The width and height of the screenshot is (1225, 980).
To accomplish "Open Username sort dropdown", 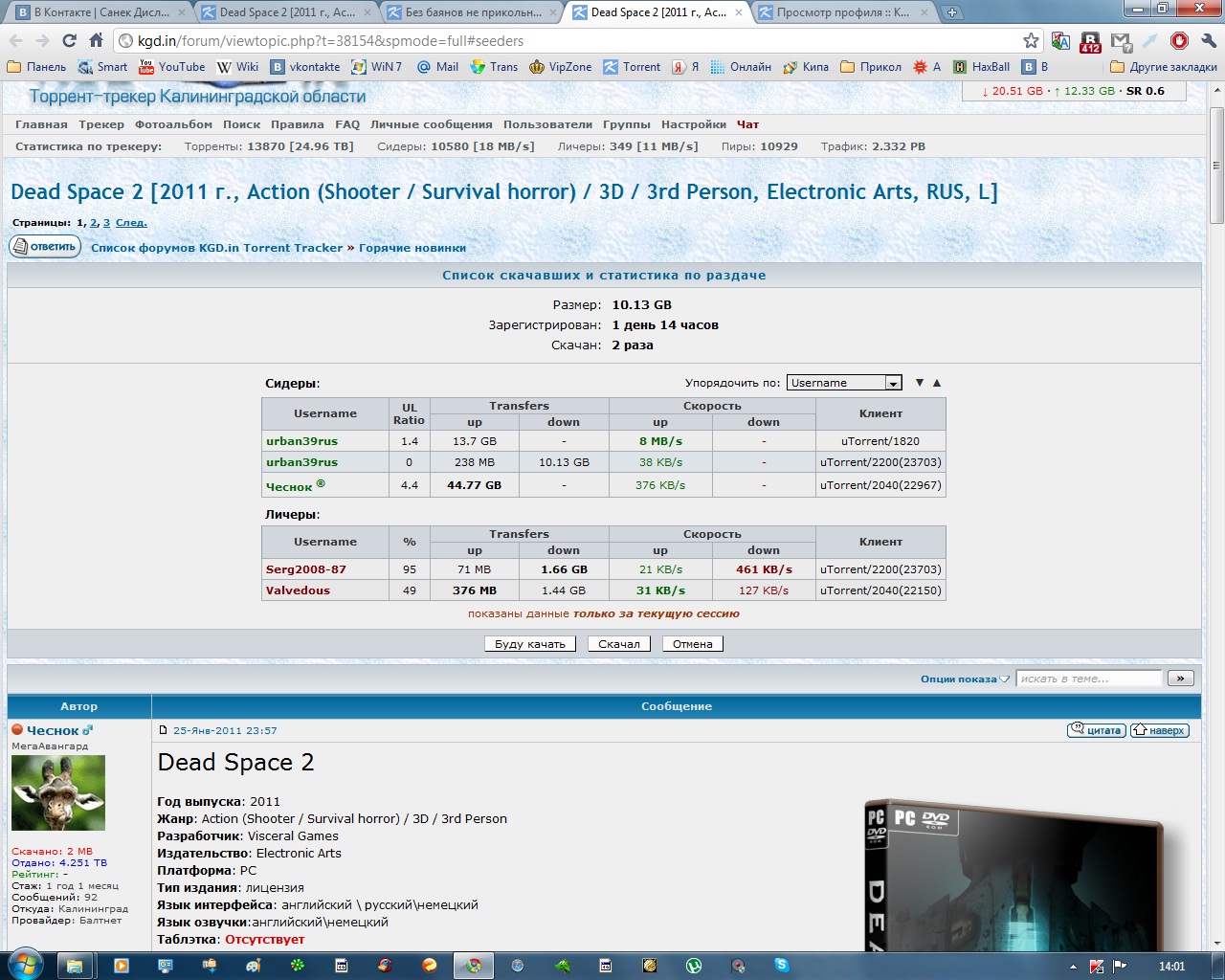I will [x=844, y=383].
